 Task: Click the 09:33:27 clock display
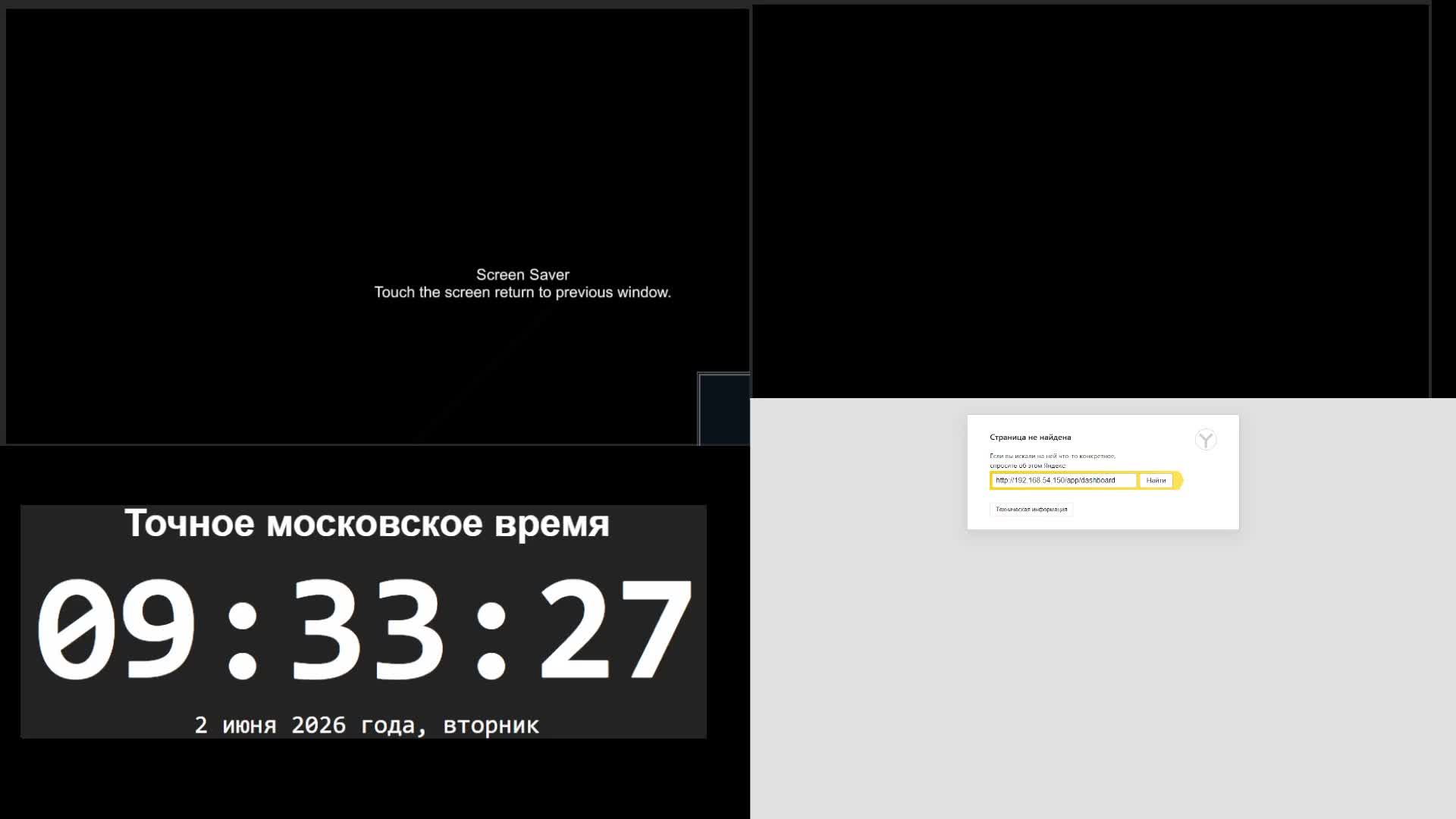pos(364,629)
